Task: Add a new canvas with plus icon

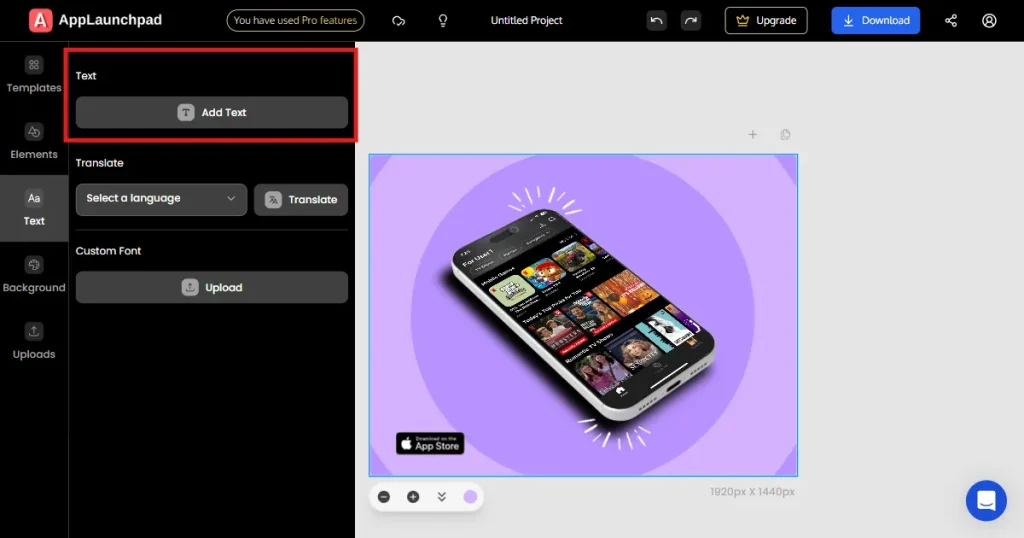Action: pos(752,134)
